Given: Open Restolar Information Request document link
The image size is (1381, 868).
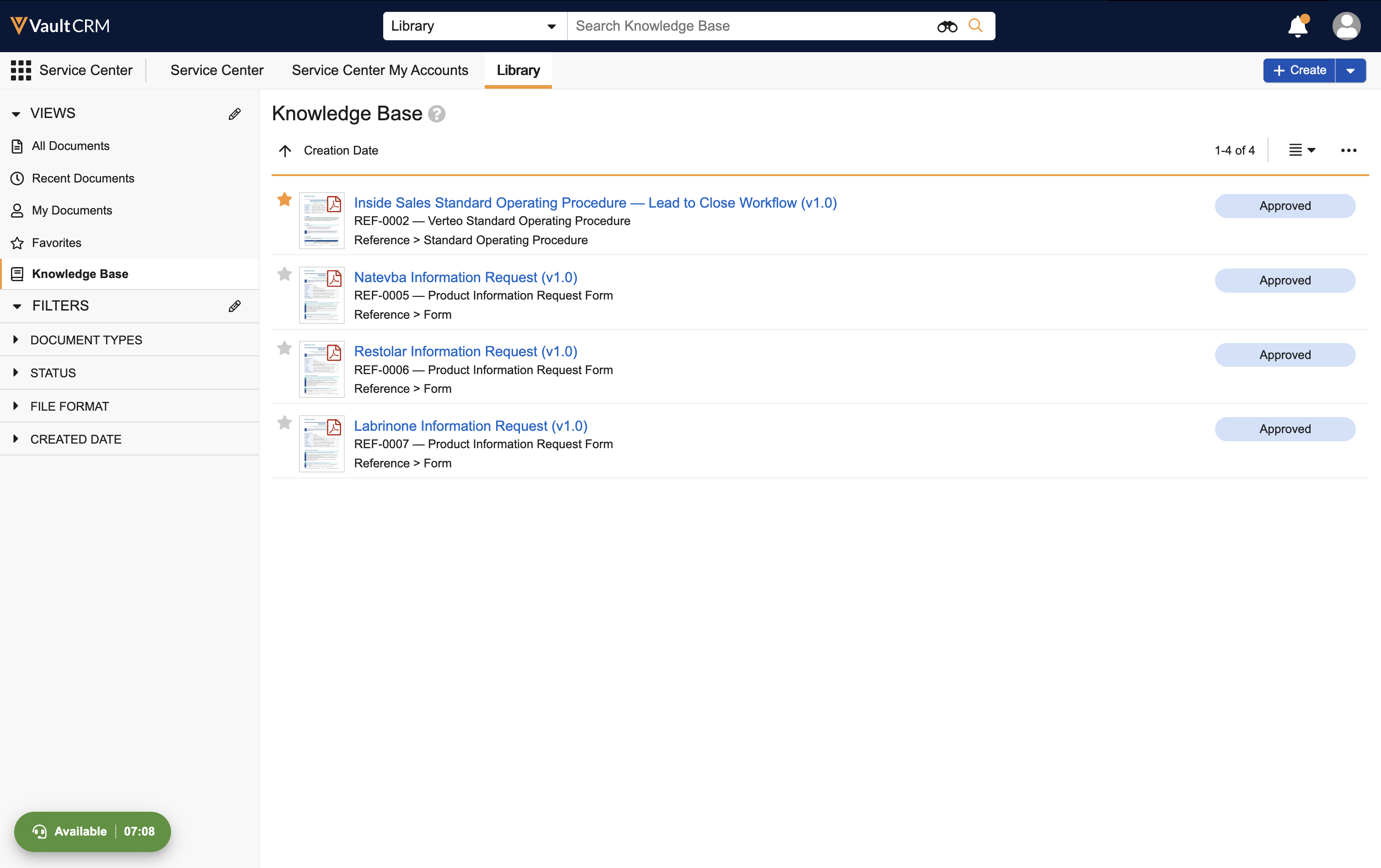Looking at the screenshot, I should pyautogui.click(x=465, y=351).
